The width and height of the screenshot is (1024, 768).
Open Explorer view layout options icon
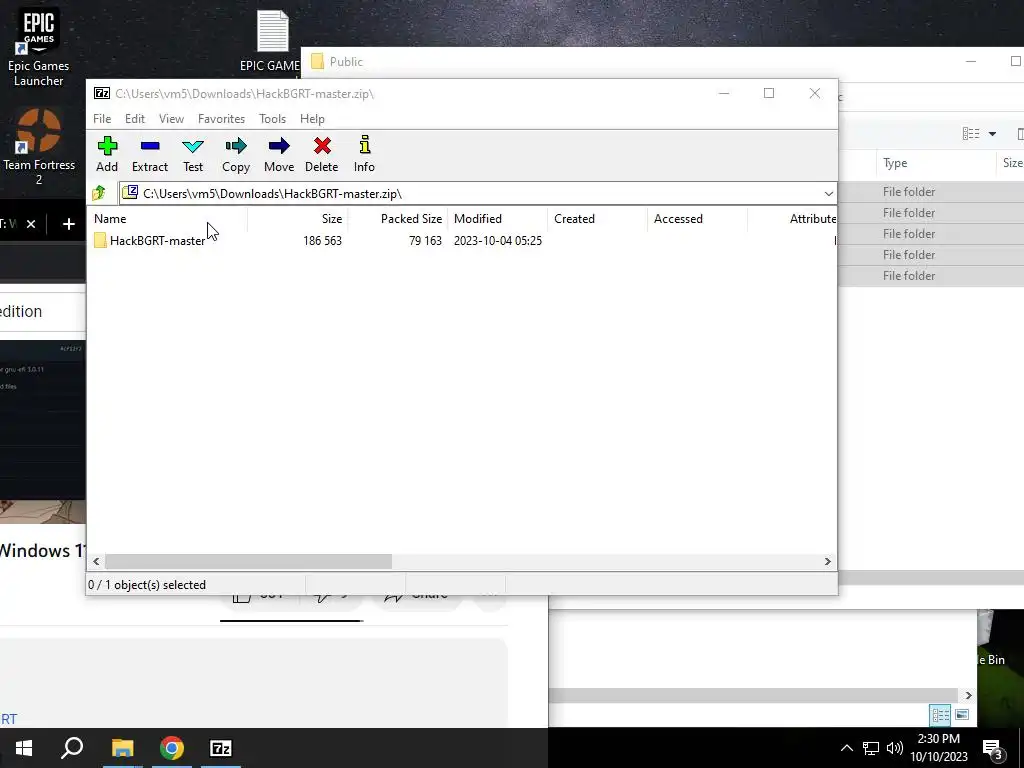[971, 134]
